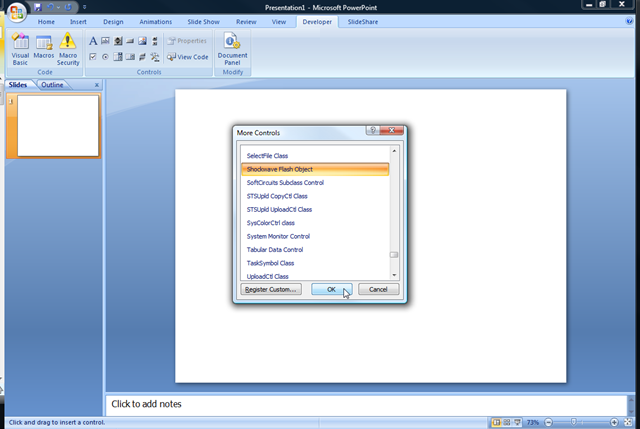Select UploadCtl Class entry
640x429 pixels.
pos(315,276)
